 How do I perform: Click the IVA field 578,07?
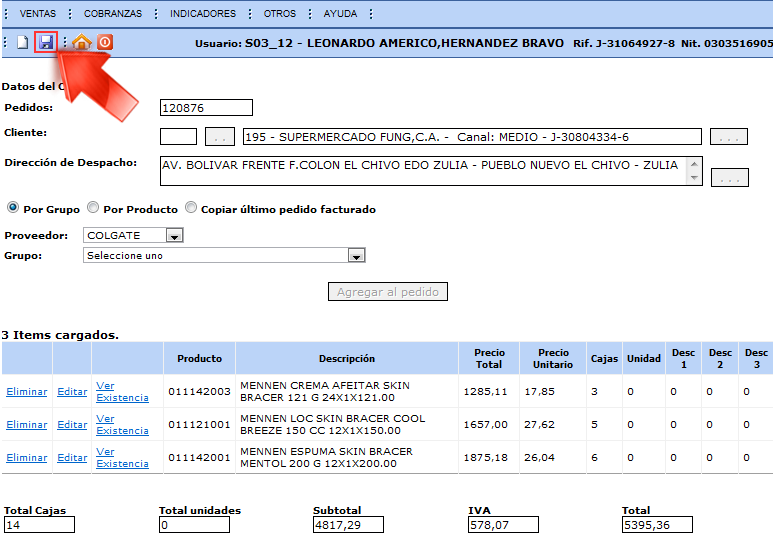click(503, 525)
